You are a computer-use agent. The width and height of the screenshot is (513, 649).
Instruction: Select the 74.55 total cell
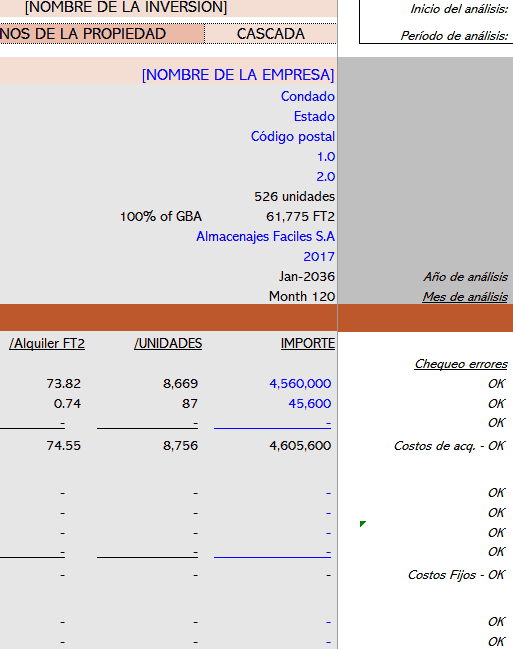[x=63, y=446]
